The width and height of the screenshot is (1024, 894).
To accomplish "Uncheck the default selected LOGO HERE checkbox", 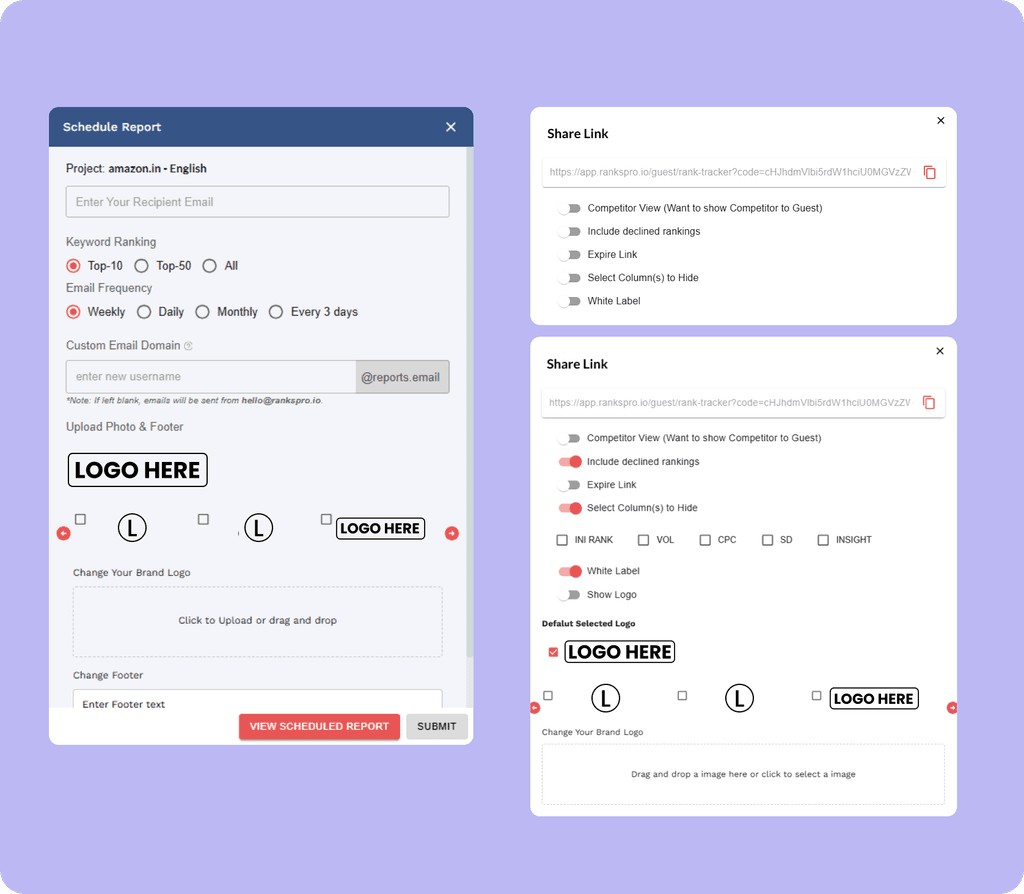I will [x=553, y=652].
